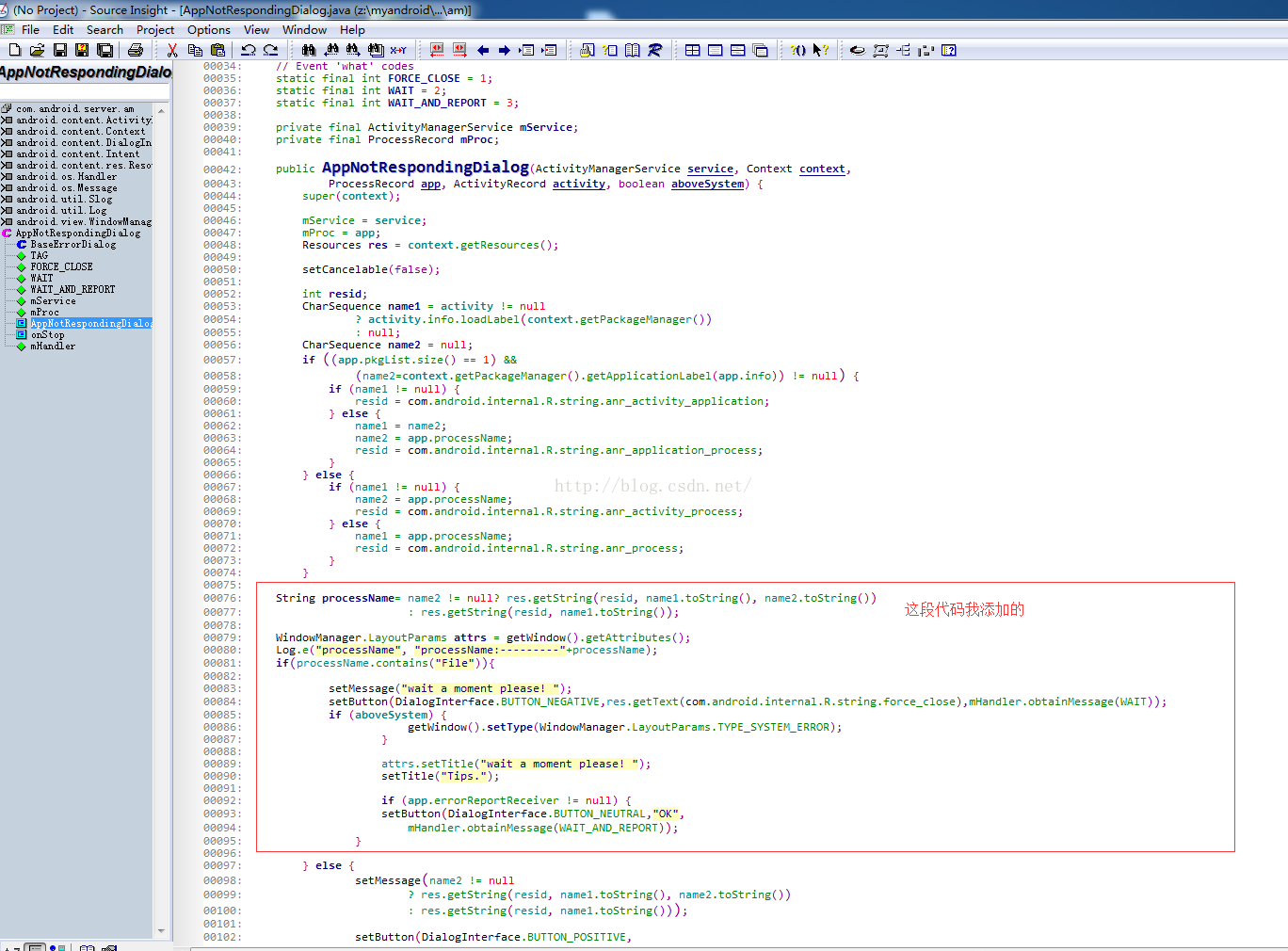Select mProc member in symbol tree
The image size is (1288, 951).
[44, 313]
